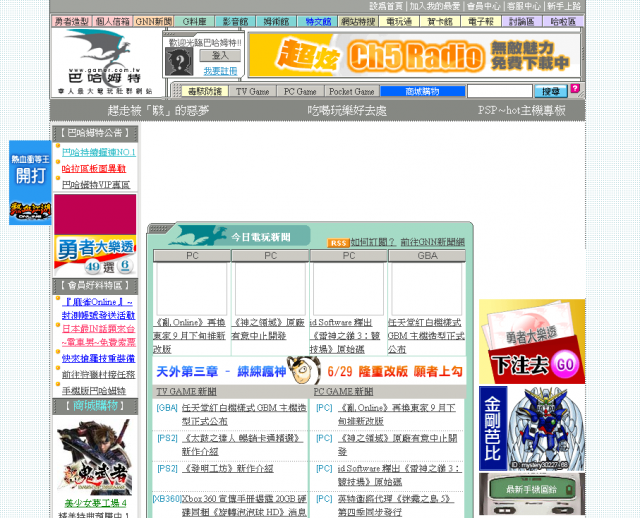This screenshot has height=518, width=640.
Task: Click the 搜尋 search button
Action: 551,91
